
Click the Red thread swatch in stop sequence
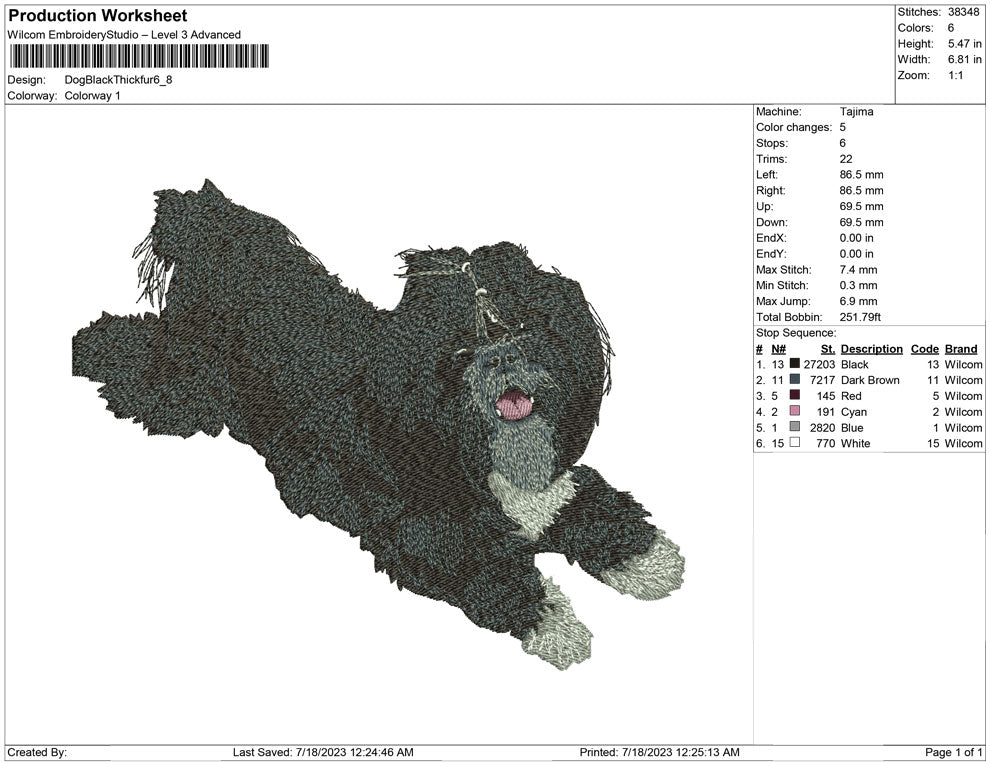793,396
